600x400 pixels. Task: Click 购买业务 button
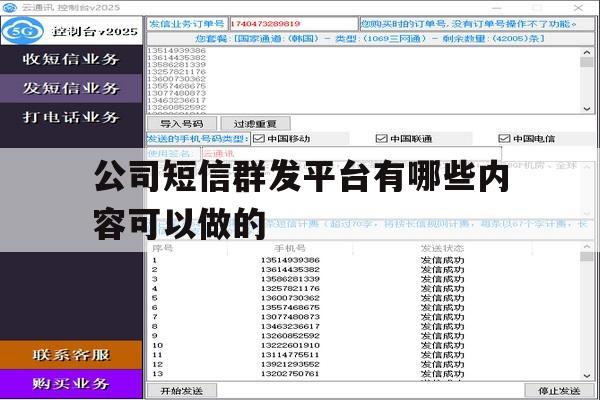pos(71,384)
